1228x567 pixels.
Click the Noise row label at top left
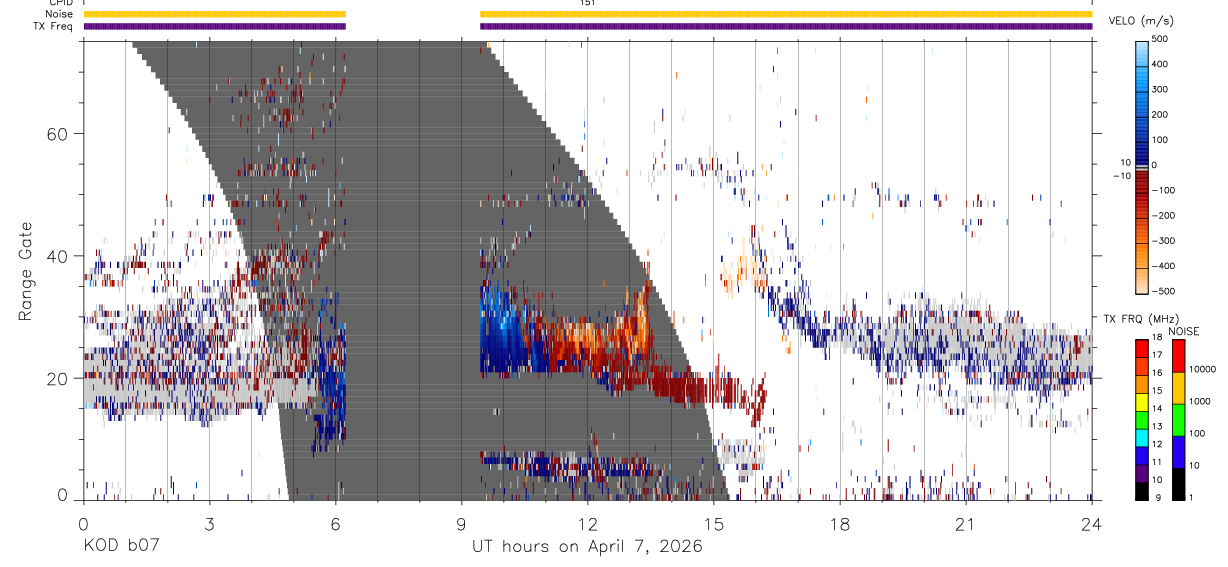(x=61, y=14)
